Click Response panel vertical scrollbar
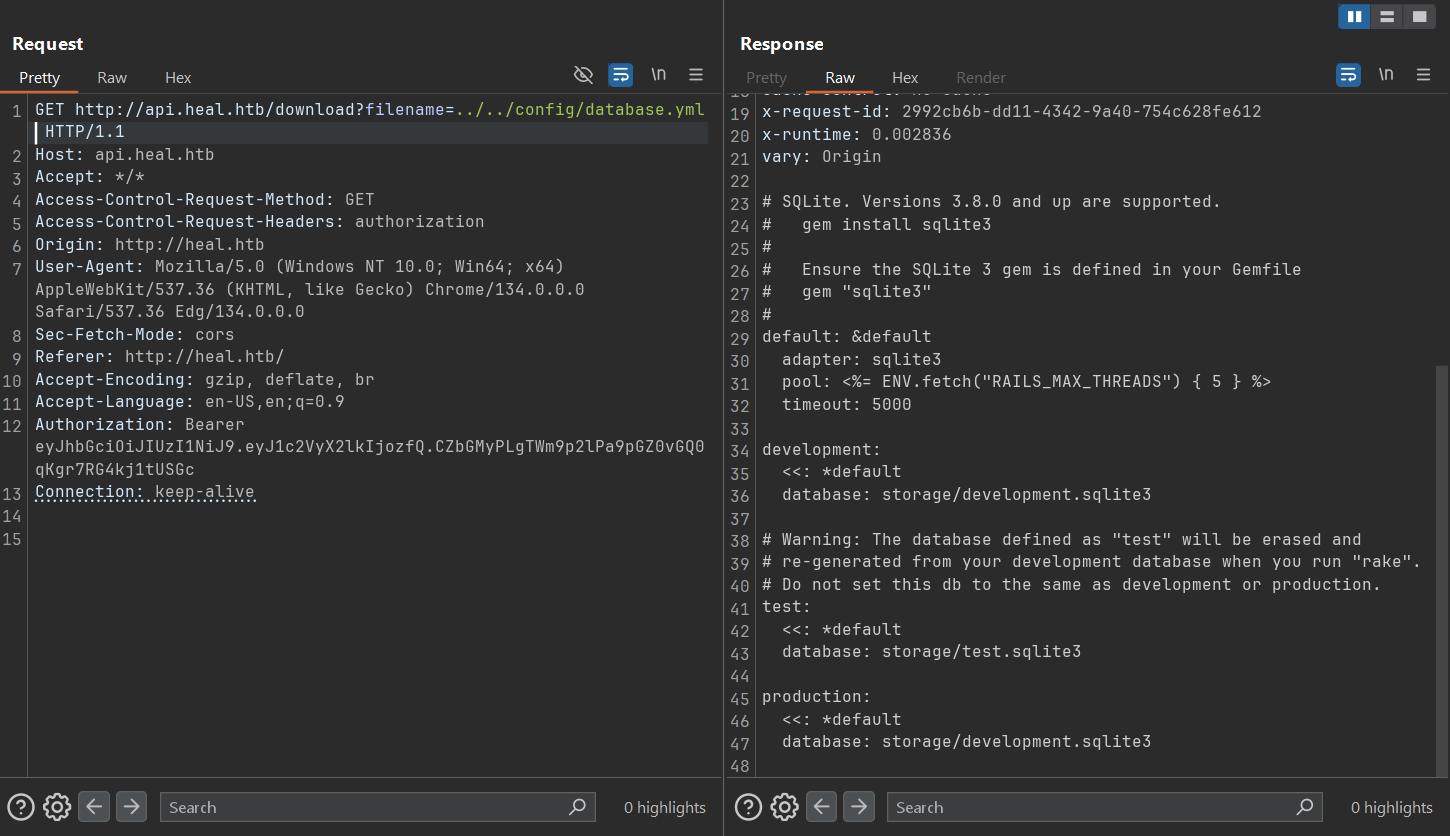The image size is (1450, 836). pos(1442,570)
